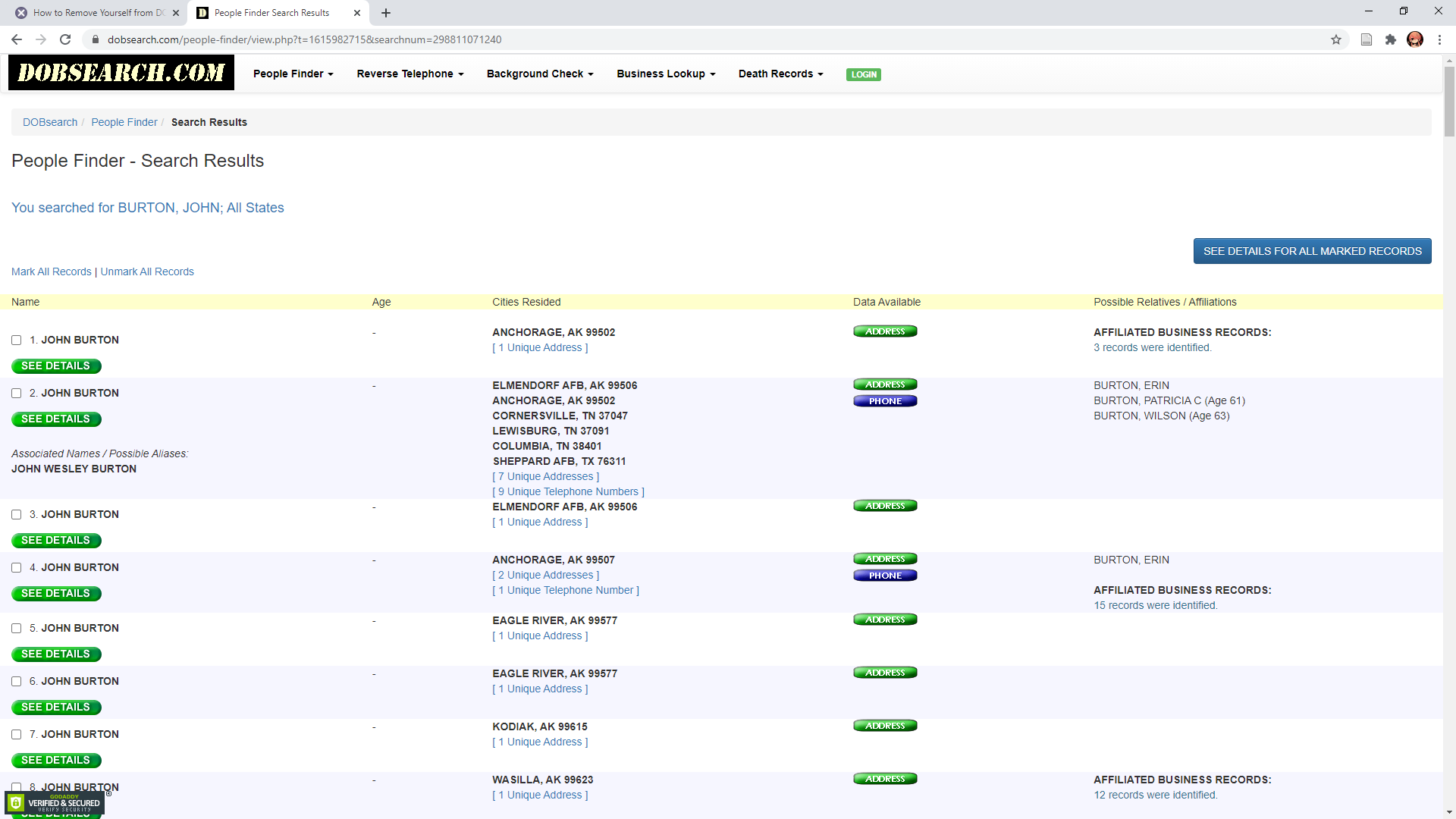Viewport: 1456px width, 819px height.
Task: Click the PDF extension icon in the toolbar
Action: (1367, 39)
